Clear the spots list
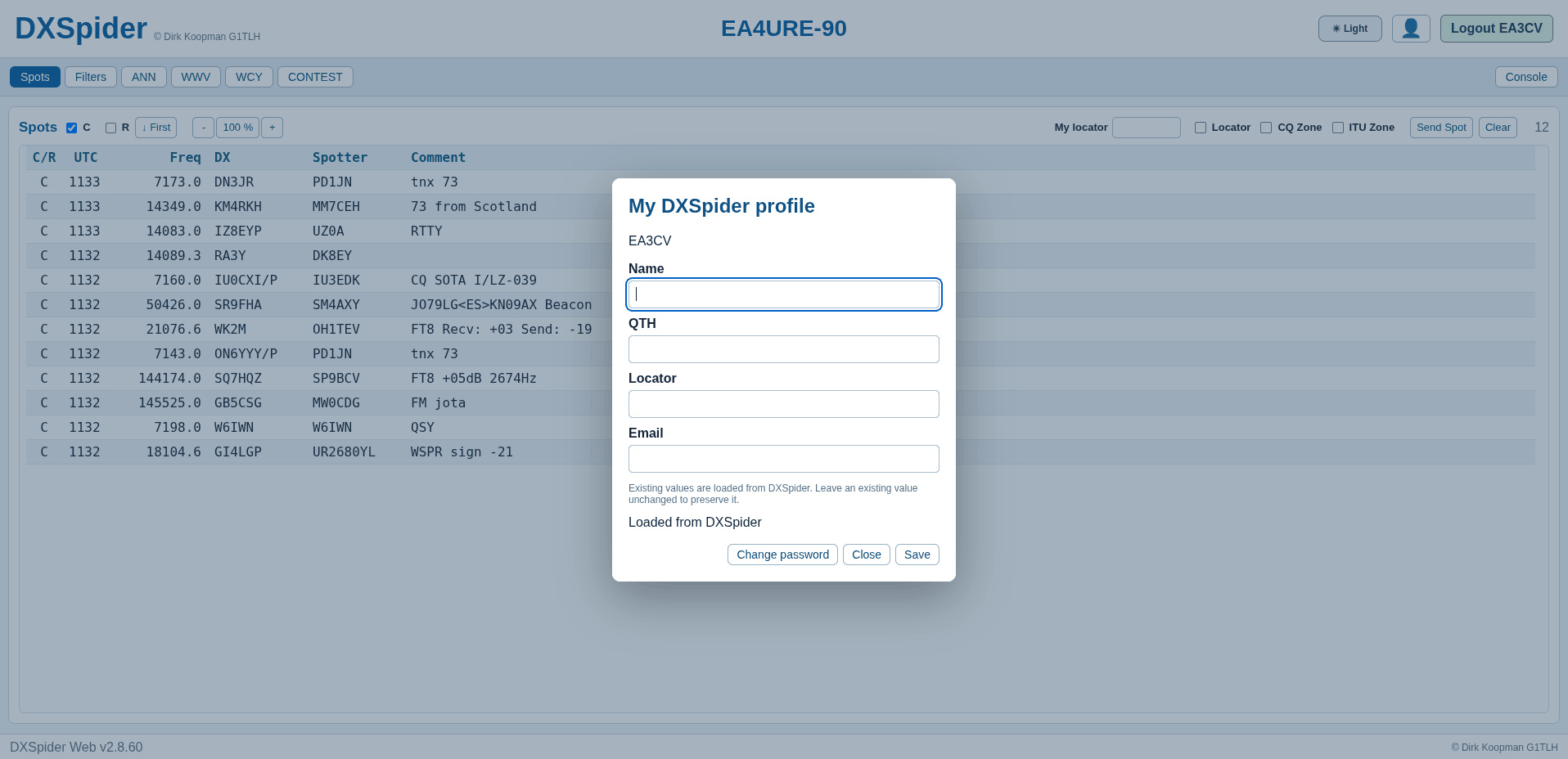The image size is (1568, 759). point(1498,128)
